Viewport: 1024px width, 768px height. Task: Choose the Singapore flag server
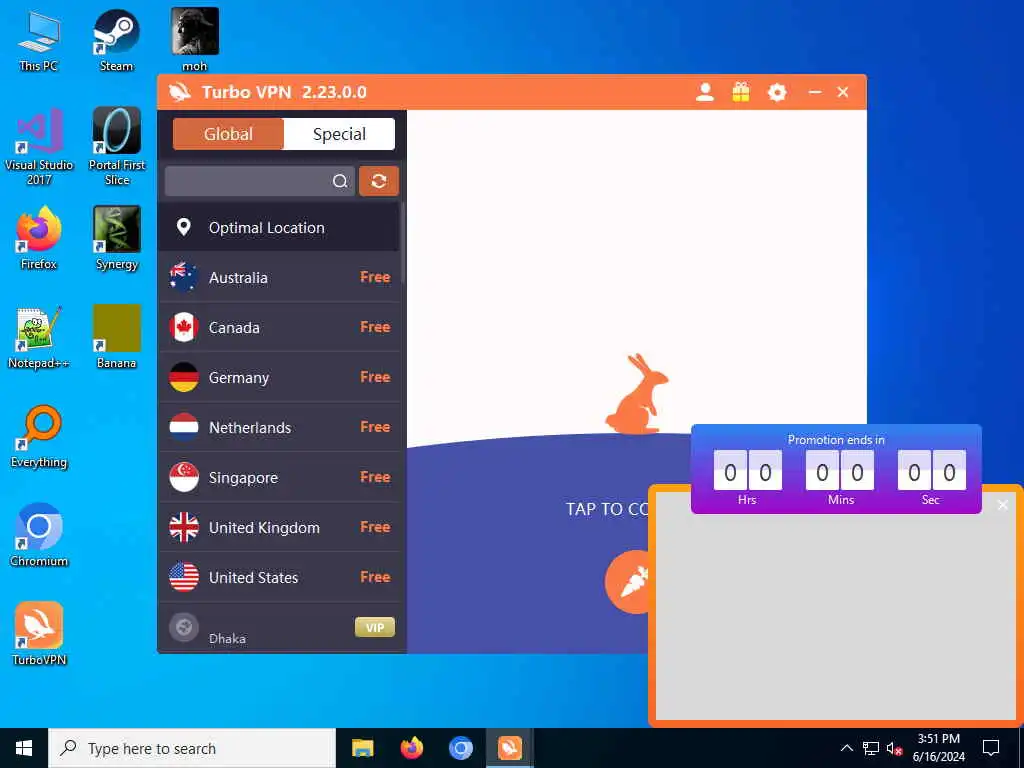[x=278, y=477]
